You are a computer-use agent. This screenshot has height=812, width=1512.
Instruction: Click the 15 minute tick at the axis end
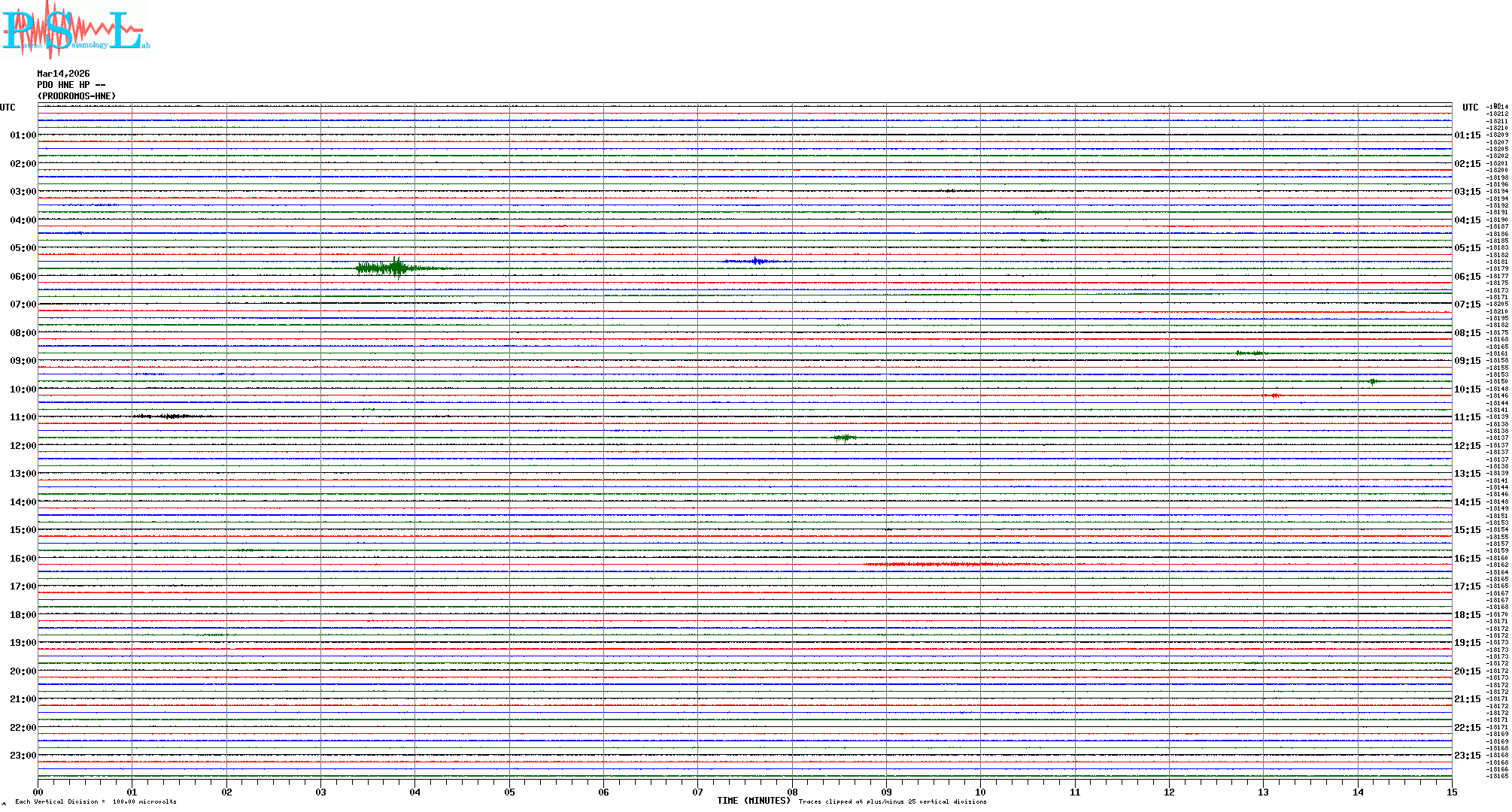1451,792
